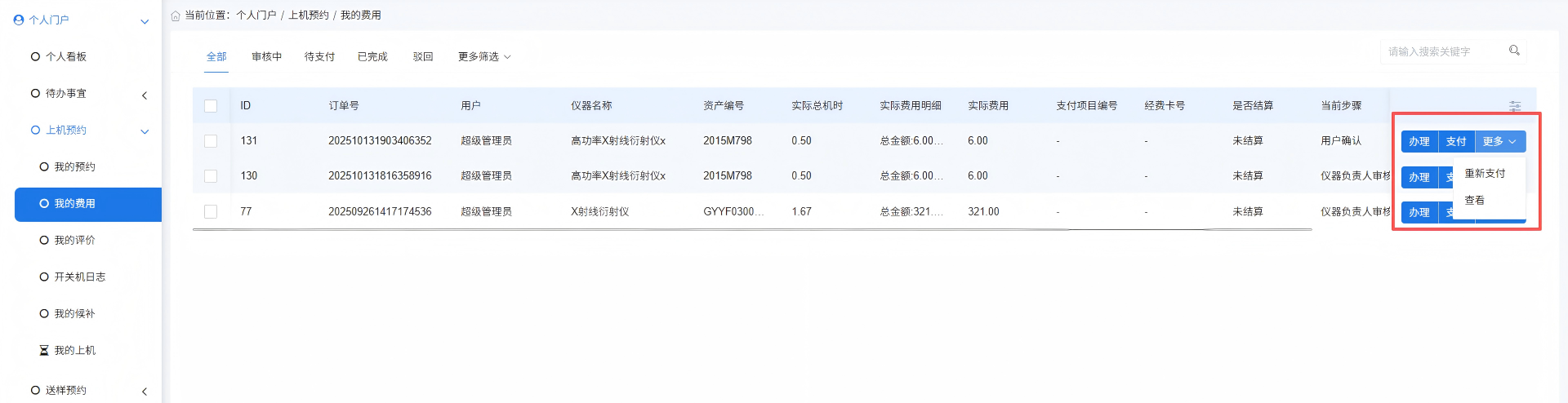Click the circle icon beside 我的评价
Screen dimensions: 1568x403
[x=44, y=240]
